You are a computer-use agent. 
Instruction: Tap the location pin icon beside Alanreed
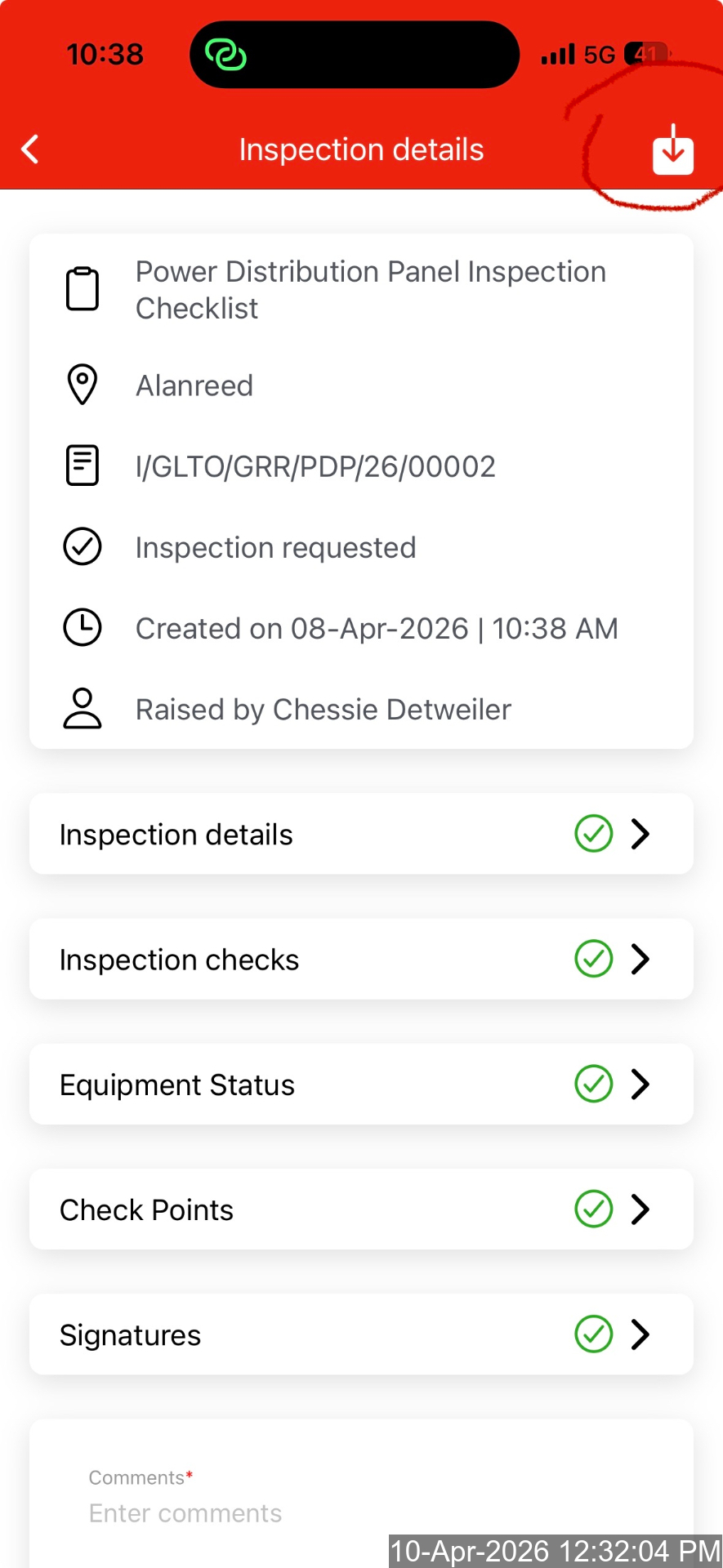83,385
